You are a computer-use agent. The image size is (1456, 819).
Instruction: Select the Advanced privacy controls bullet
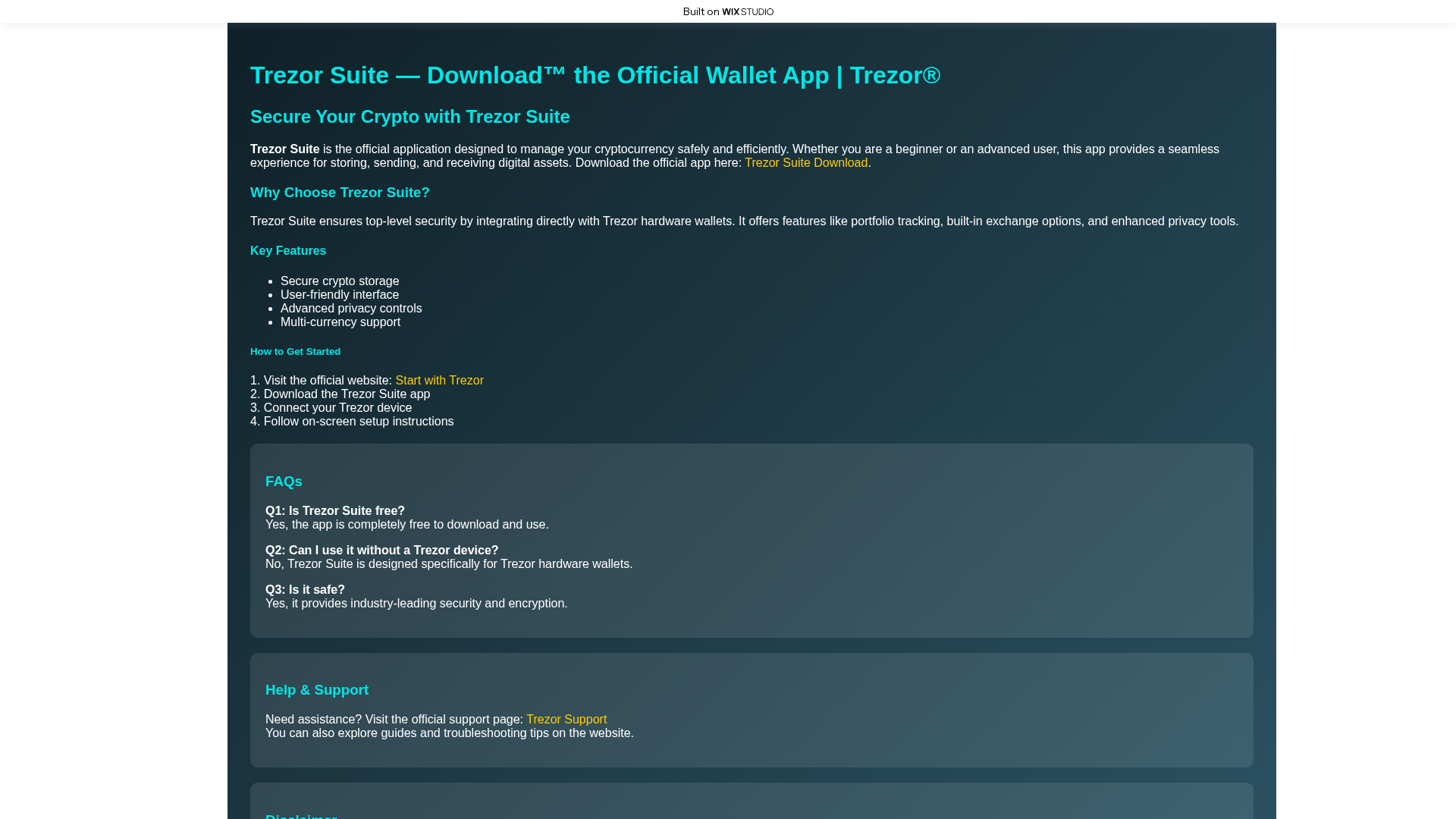[x=351, y=308]
